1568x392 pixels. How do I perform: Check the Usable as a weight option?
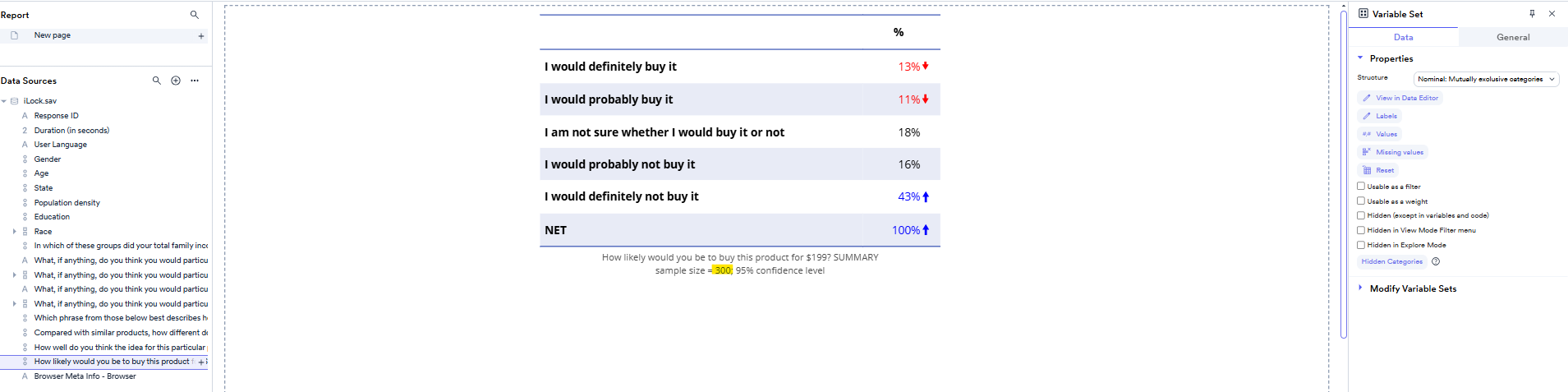[1361, 201]
